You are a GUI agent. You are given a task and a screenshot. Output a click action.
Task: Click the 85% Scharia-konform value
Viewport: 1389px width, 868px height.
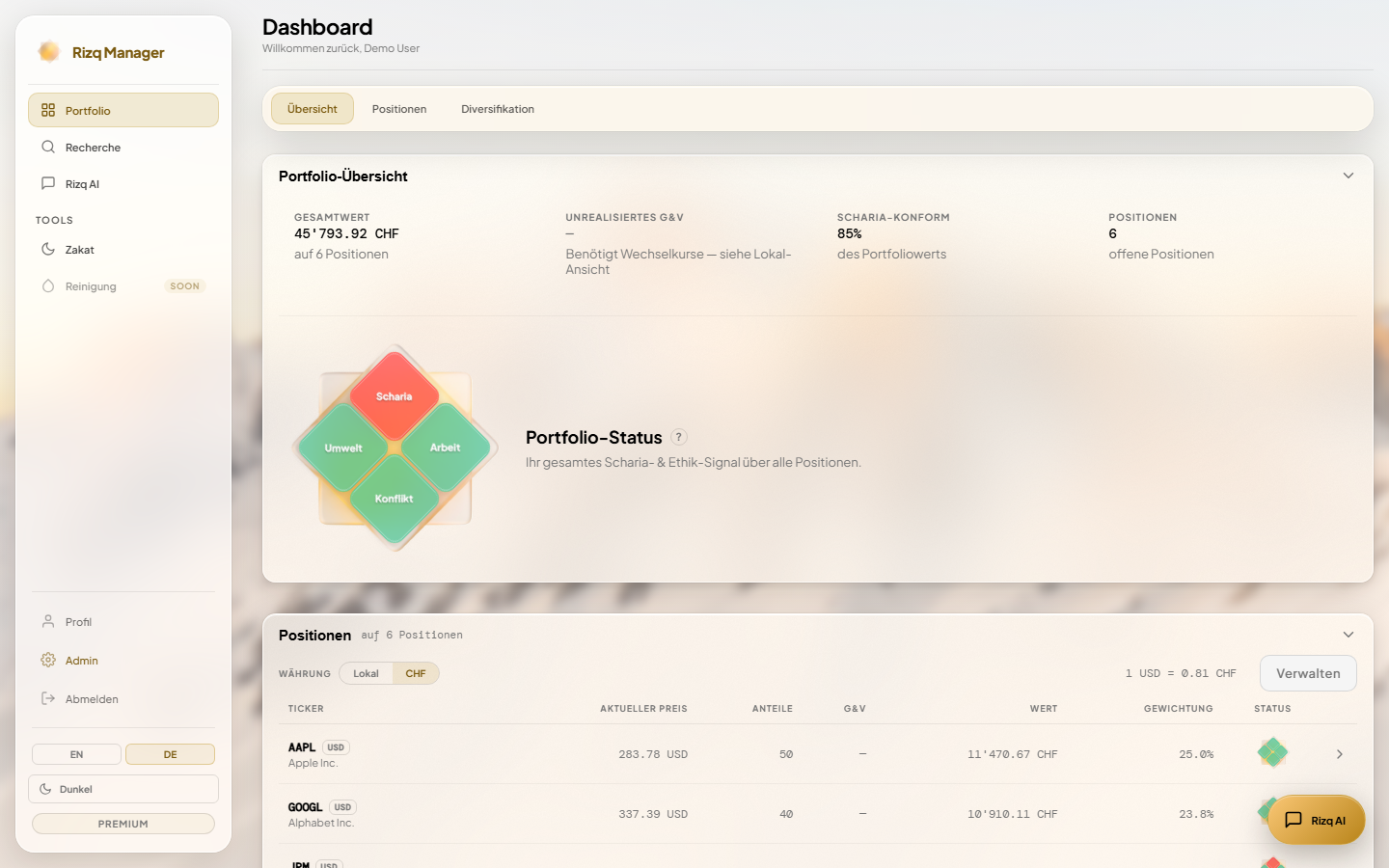[850, 233]
